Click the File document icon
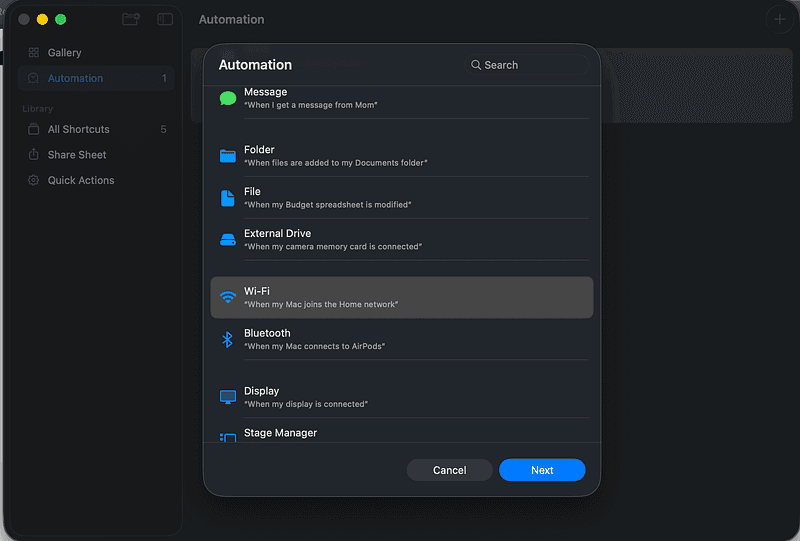This screenshot has height=541, width=800. coord(228,198)
